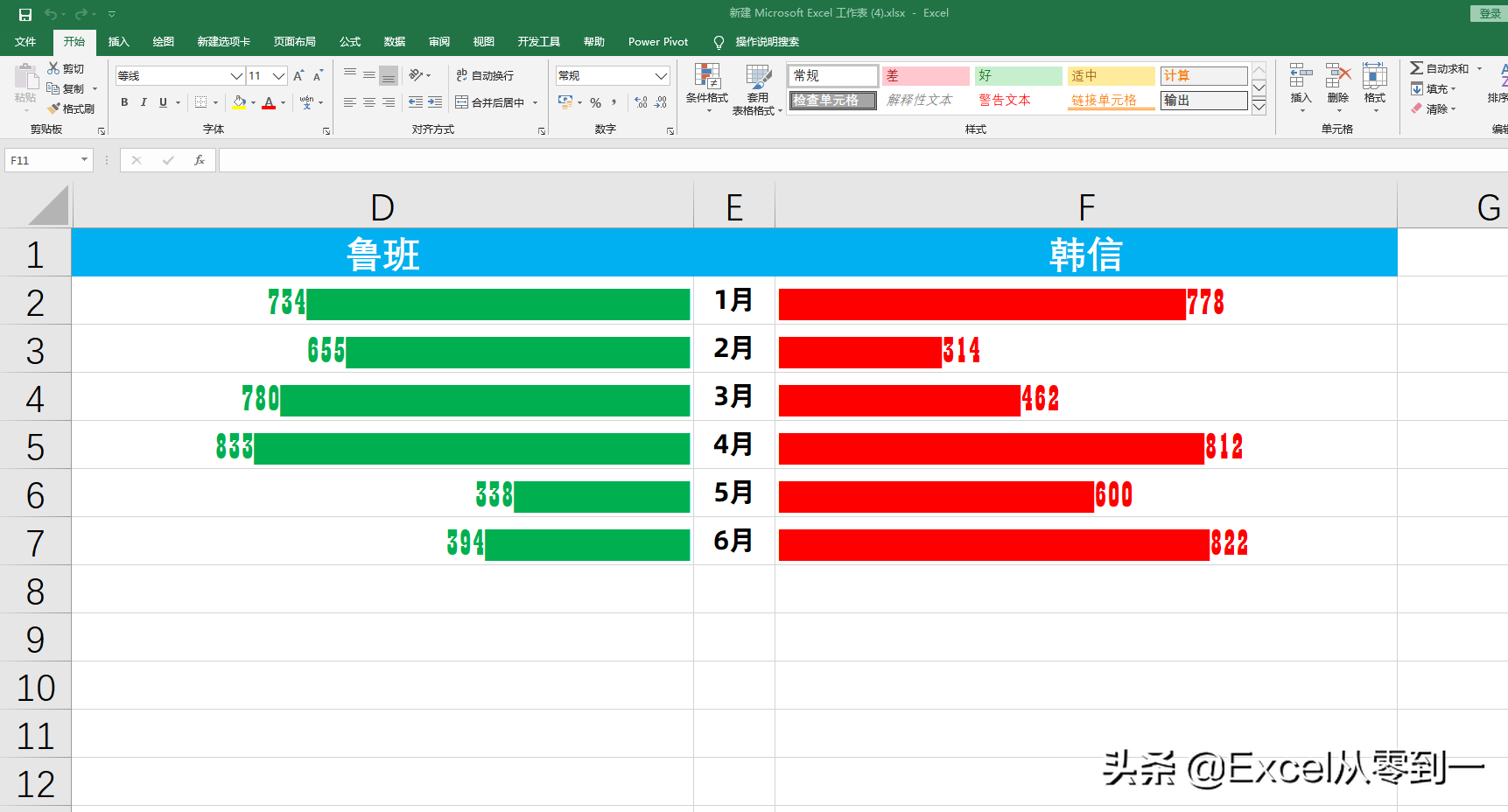Apply the yellow fill color bucket
Viewport: 1508px width, 812px height.
(239, 102)
